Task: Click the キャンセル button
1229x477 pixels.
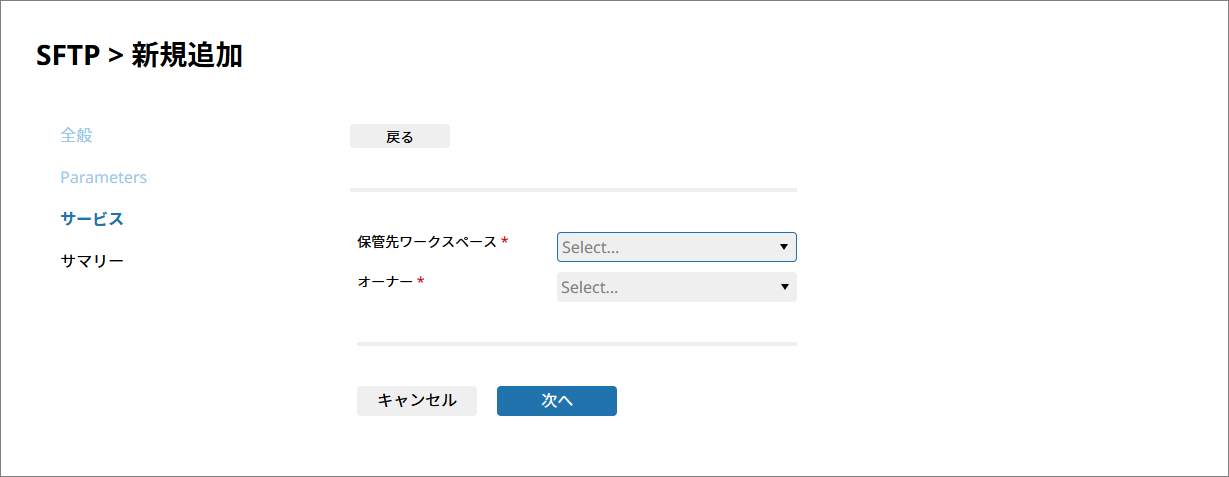Action: 417,400
